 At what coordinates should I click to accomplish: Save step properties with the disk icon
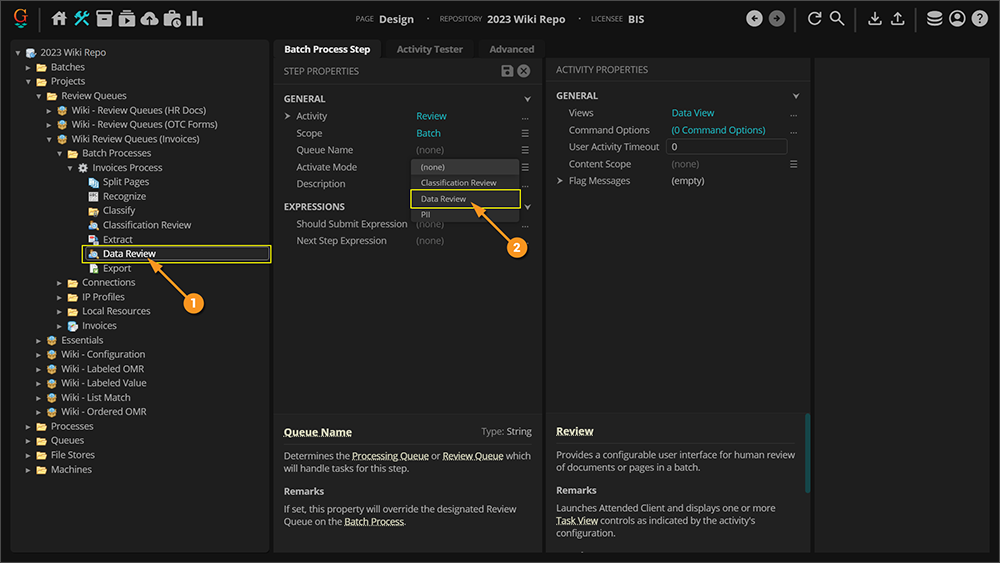click(x=508, y=71)
